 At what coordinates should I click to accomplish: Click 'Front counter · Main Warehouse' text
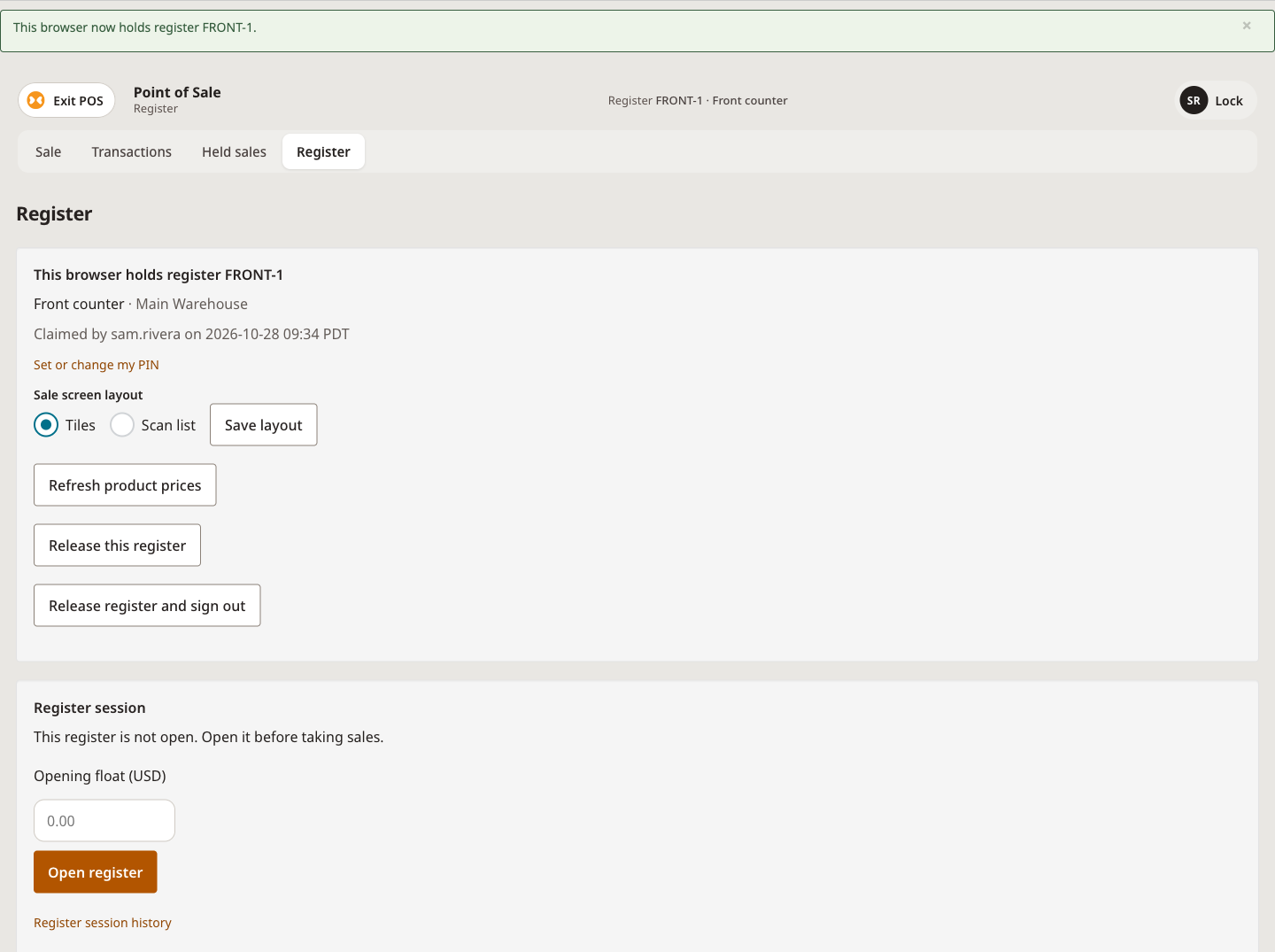(x=141, y=304)
